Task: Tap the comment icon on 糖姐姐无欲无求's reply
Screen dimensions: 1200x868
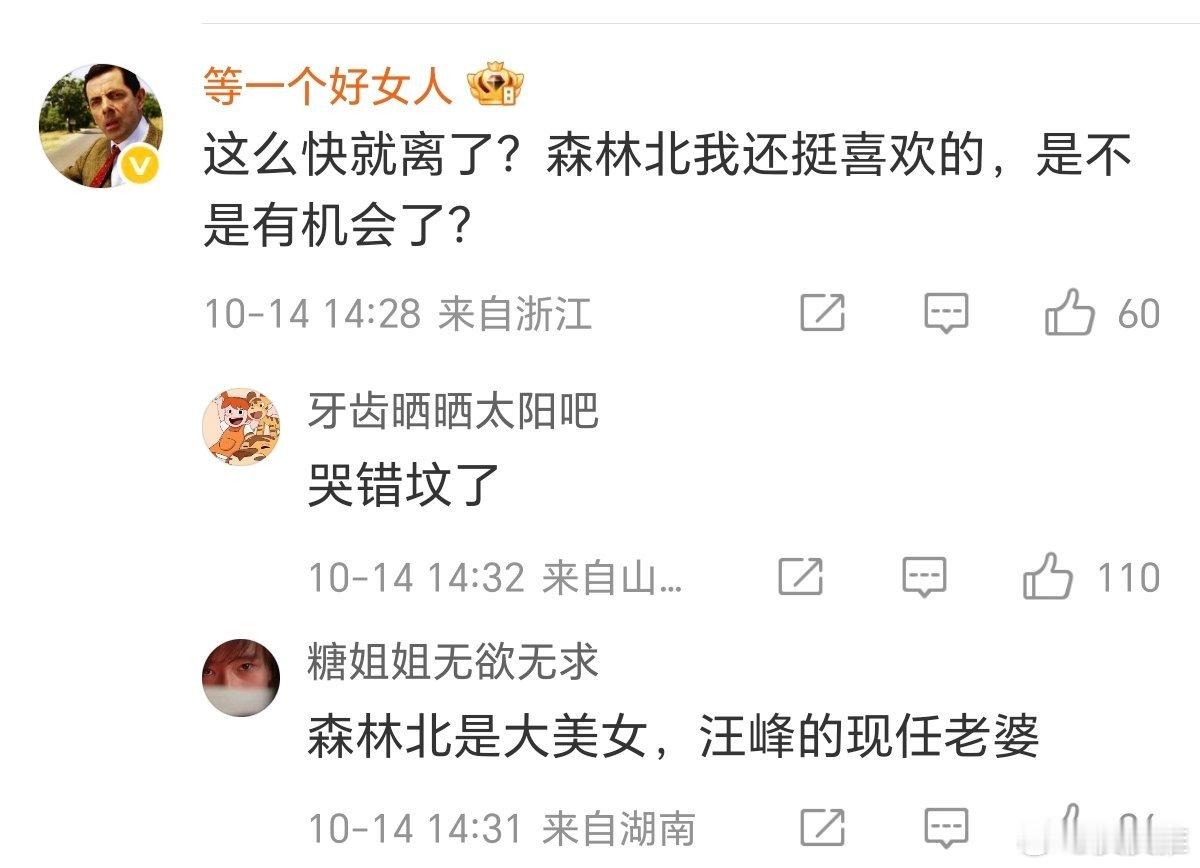Action: click(945, 828)
